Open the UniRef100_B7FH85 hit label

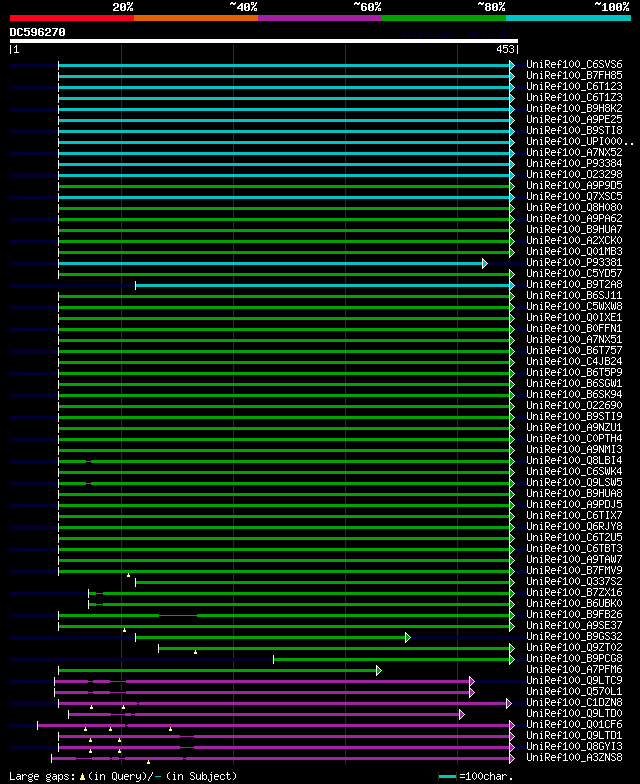coord(574,76)
